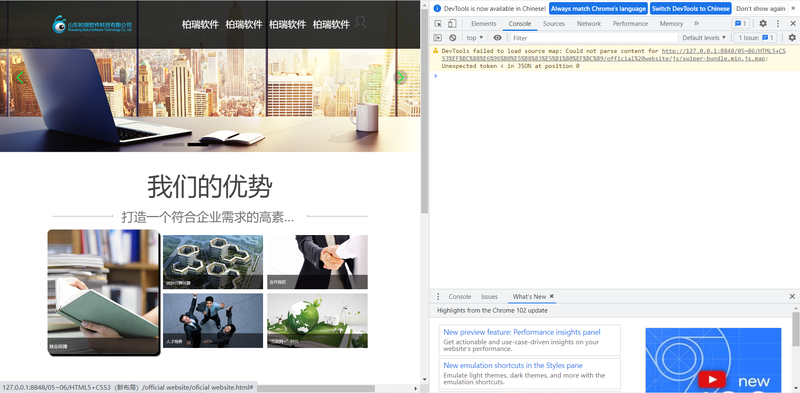Dismiss the language infobar with its X
Viewport: 800px width, 393px height.
[793, 8]
